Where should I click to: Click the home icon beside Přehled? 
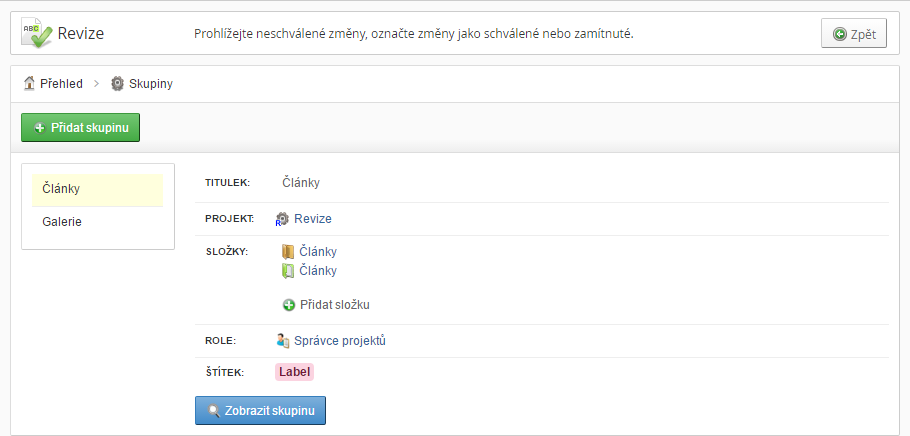pos(29,84)
